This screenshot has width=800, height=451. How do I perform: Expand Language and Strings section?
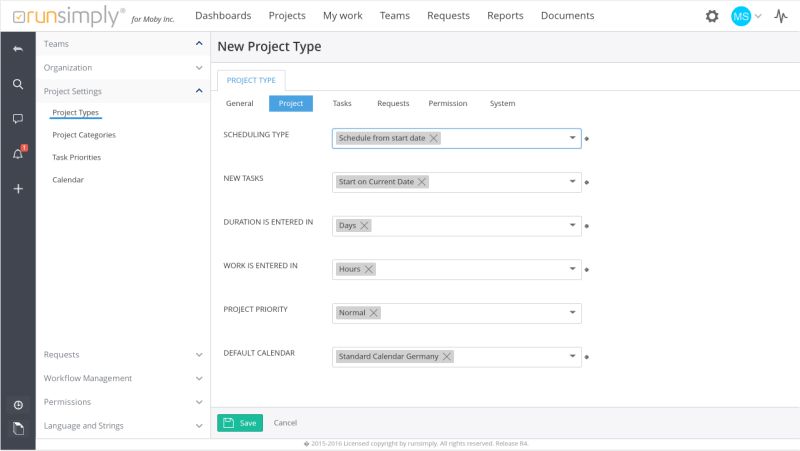[x=199, y=426]
